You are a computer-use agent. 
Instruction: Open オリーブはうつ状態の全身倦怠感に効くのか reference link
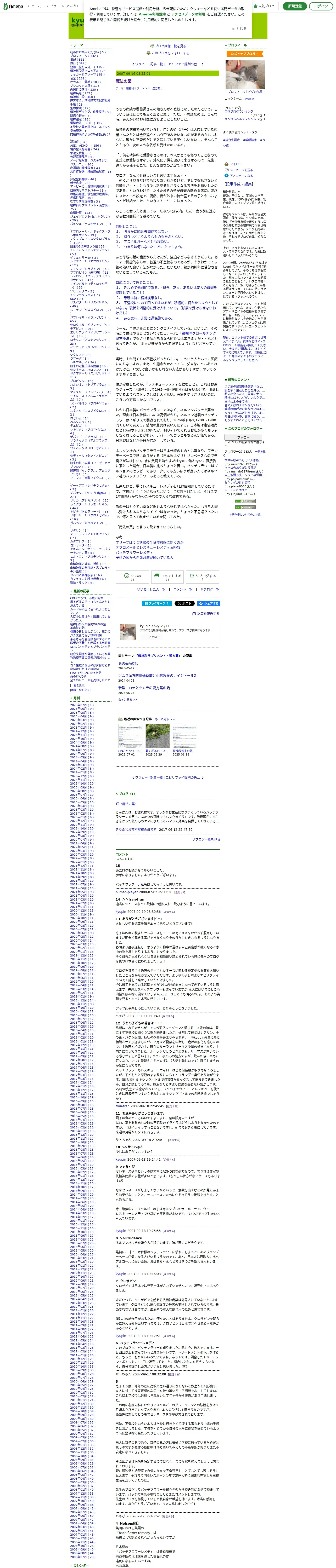coord(149,542)
